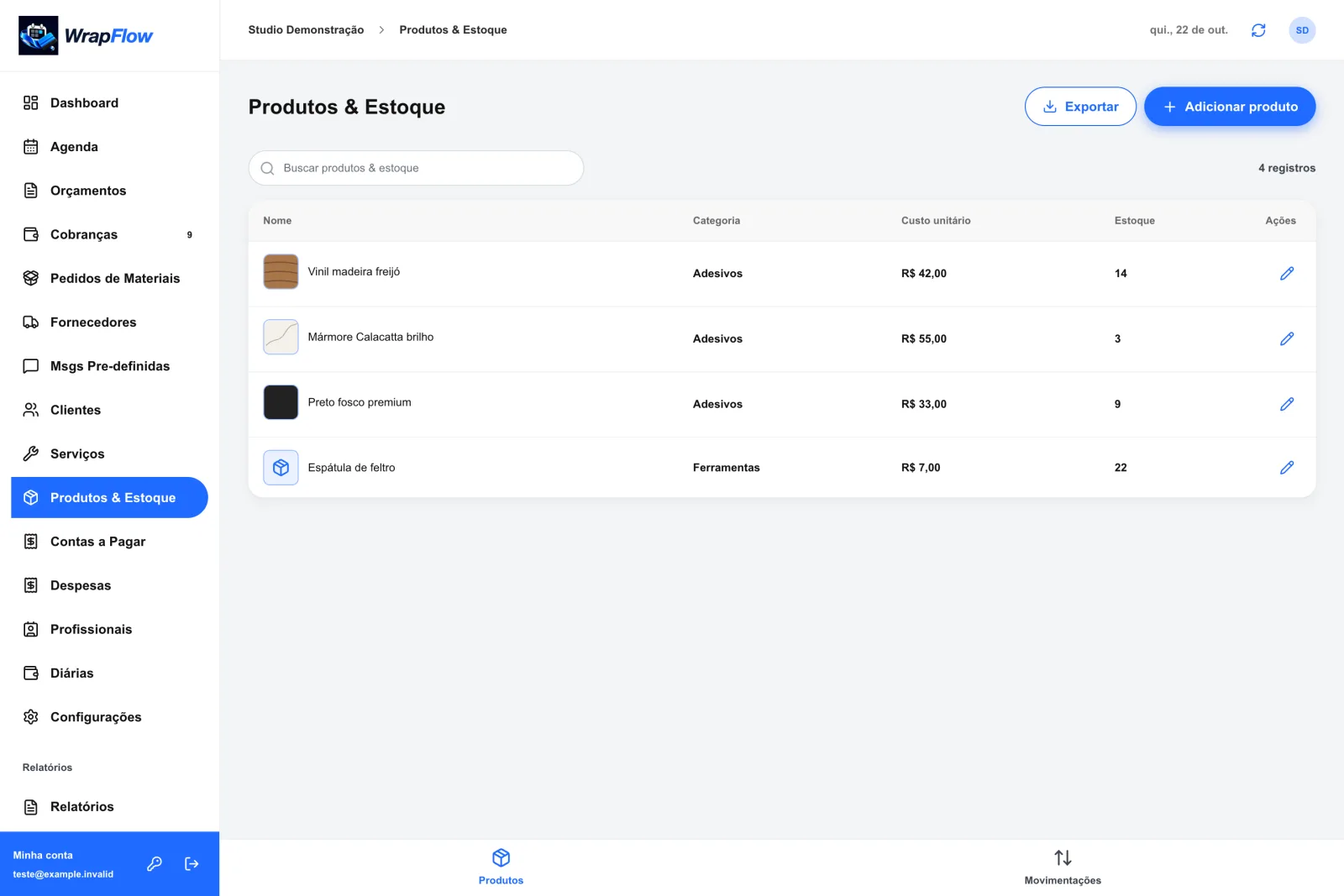Click the Buscar produtos & estoque search field

(416, 168)
